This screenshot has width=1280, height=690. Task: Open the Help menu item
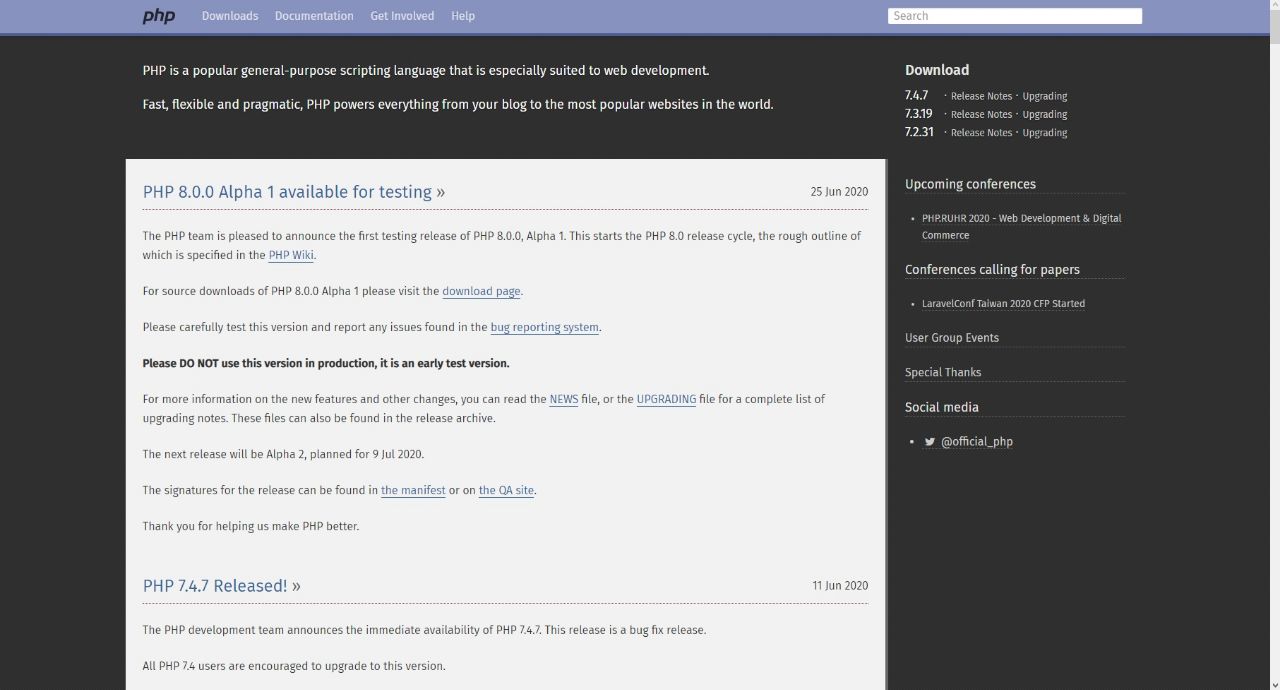click(463, 16)
